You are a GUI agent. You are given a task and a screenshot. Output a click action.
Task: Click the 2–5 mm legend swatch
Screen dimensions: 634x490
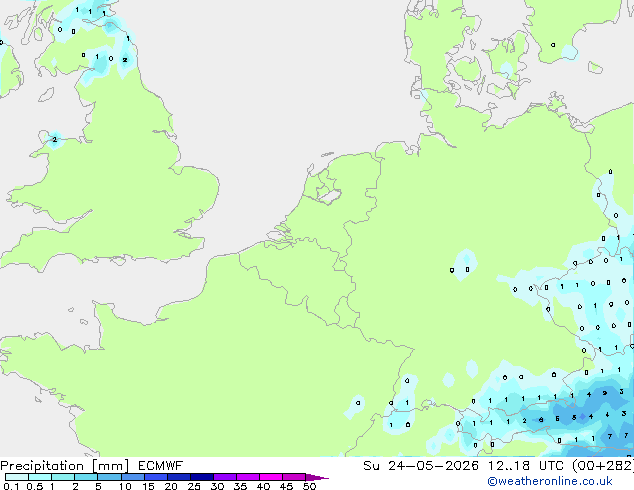[86, 477]
